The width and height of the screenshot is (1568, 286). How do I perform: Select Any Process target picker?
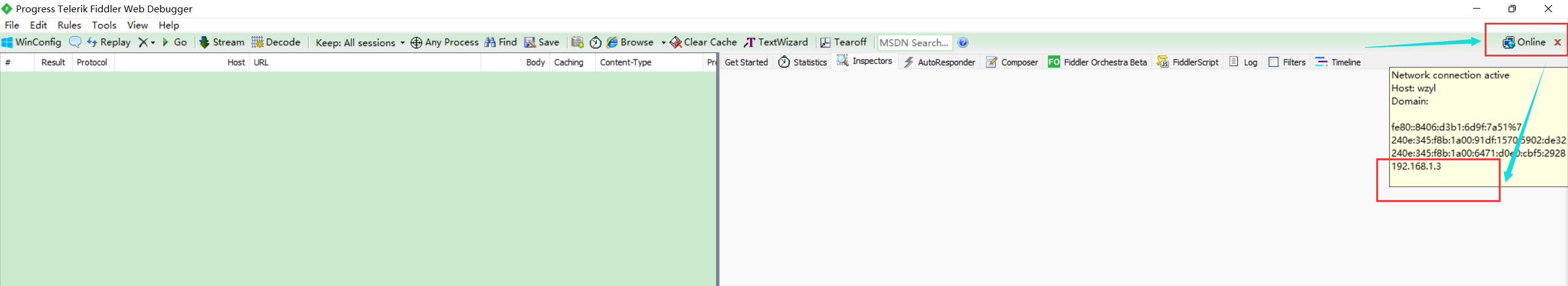pyautogui.click(x=444, y=42)
